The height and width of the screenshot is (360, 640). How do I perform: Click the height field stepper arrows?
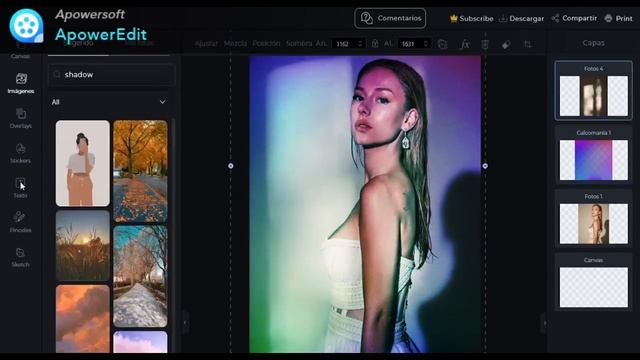tap(426, 44)
